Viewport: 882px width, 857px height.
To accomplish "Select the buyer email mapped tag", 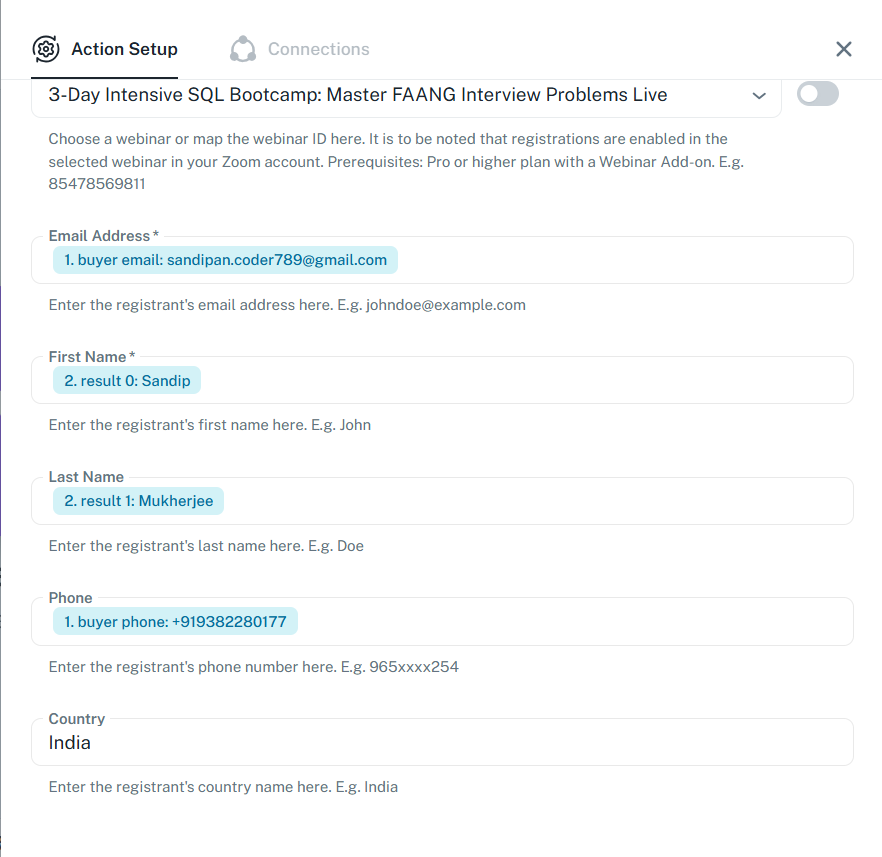I will (x=225, y=260).
